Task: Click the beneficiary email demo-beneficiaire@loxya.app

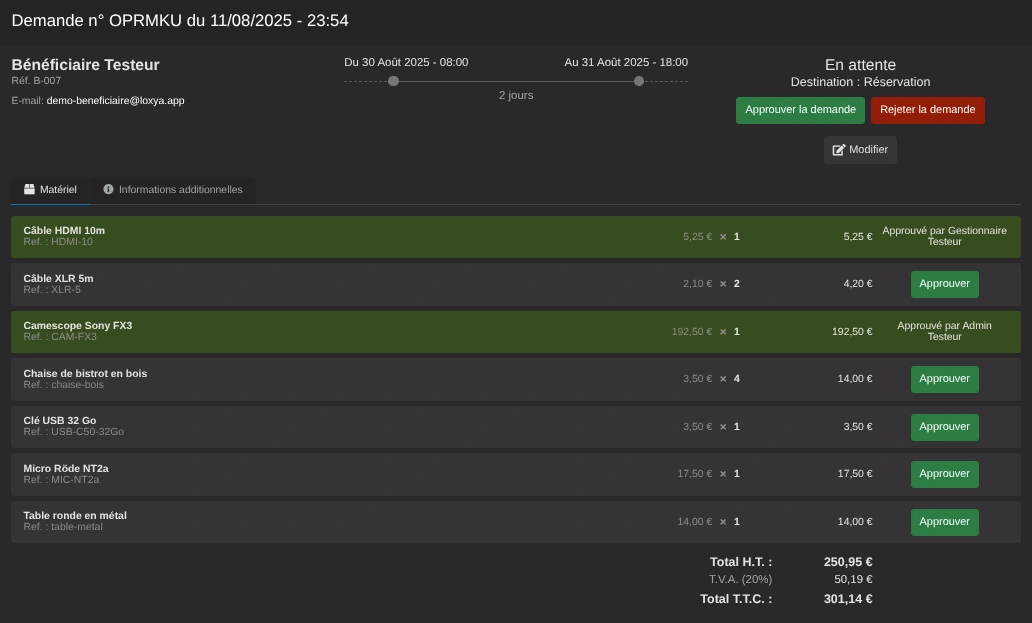Action: (115, 101)
